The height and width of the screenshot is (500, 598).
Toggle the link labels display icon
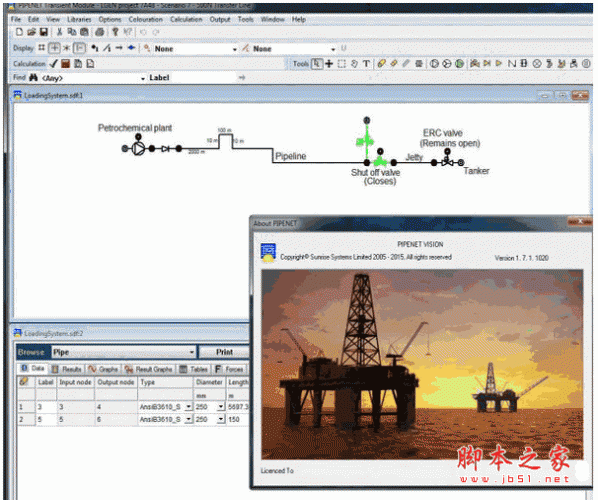(107, 48)
